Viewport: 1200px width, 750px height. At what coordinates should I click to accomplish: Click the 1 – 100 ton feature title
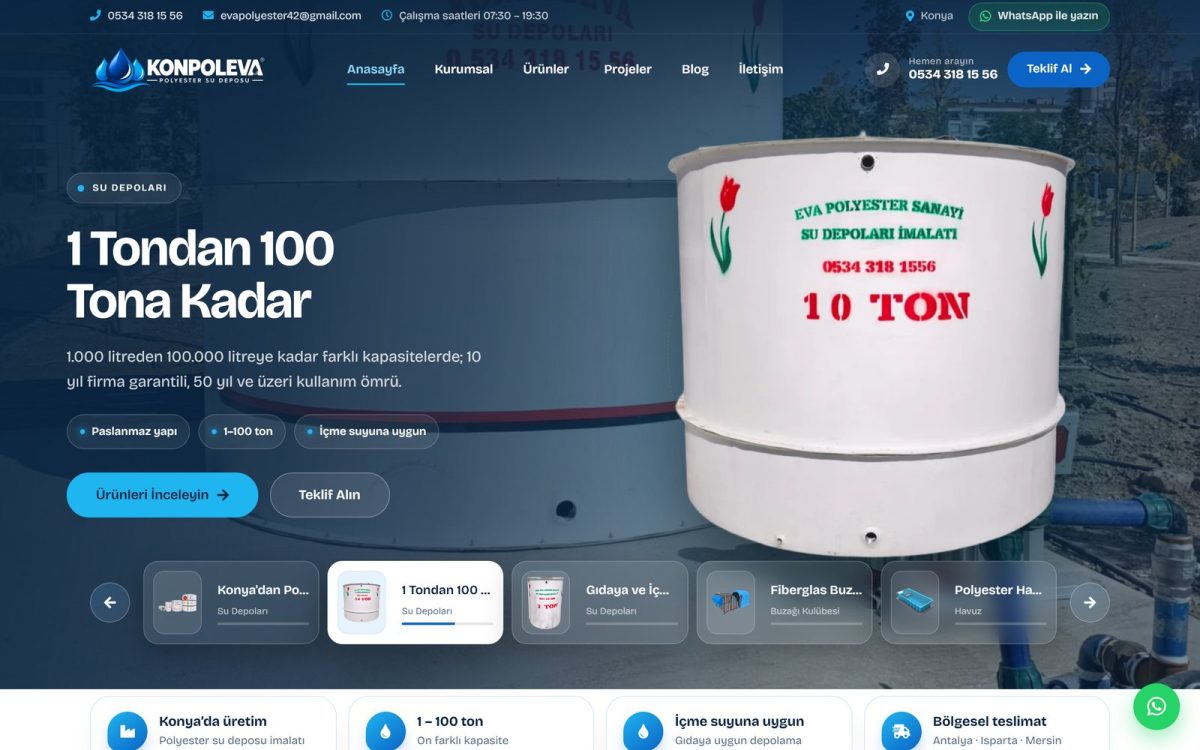pos(450,721)
